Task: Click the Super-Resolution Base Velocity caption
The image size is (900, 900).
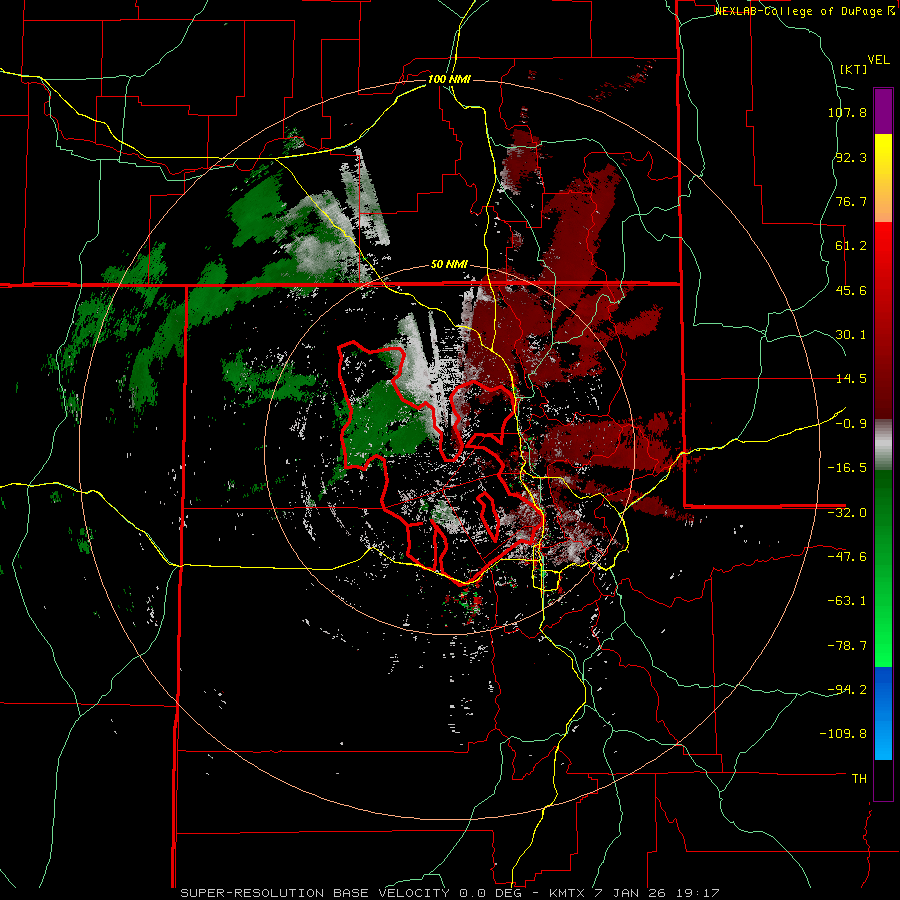Action: [x=449, y=893]
